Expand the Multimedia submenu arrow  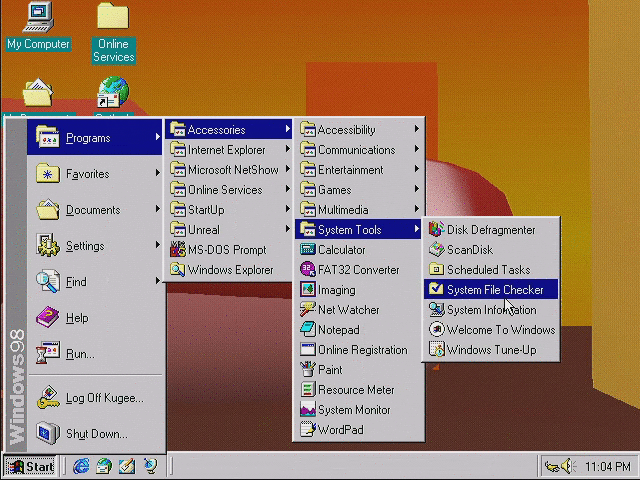pyautogui.click(x=417, y=209)
